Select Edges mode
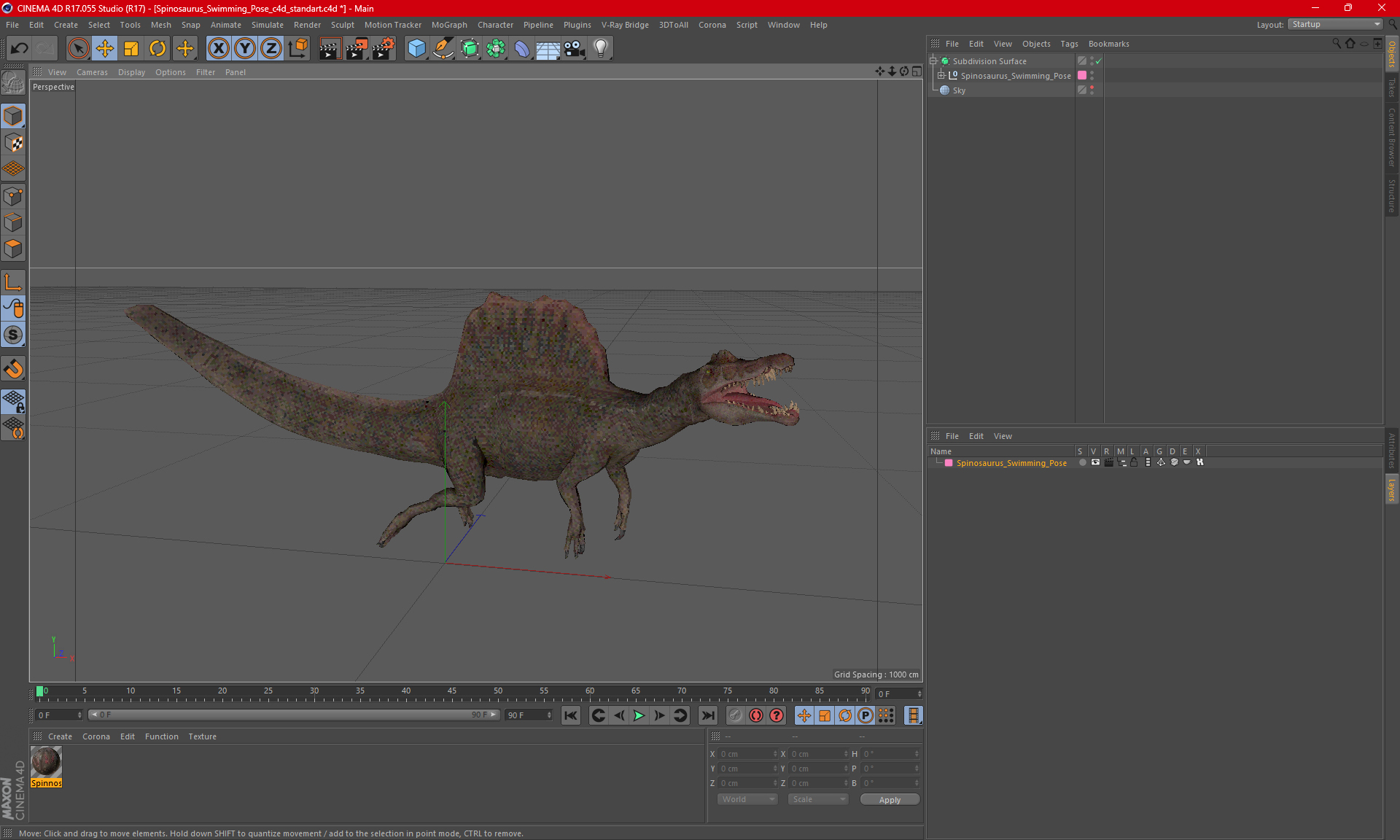This screenshot has height=840, width=1400. (x=13, y=222)
